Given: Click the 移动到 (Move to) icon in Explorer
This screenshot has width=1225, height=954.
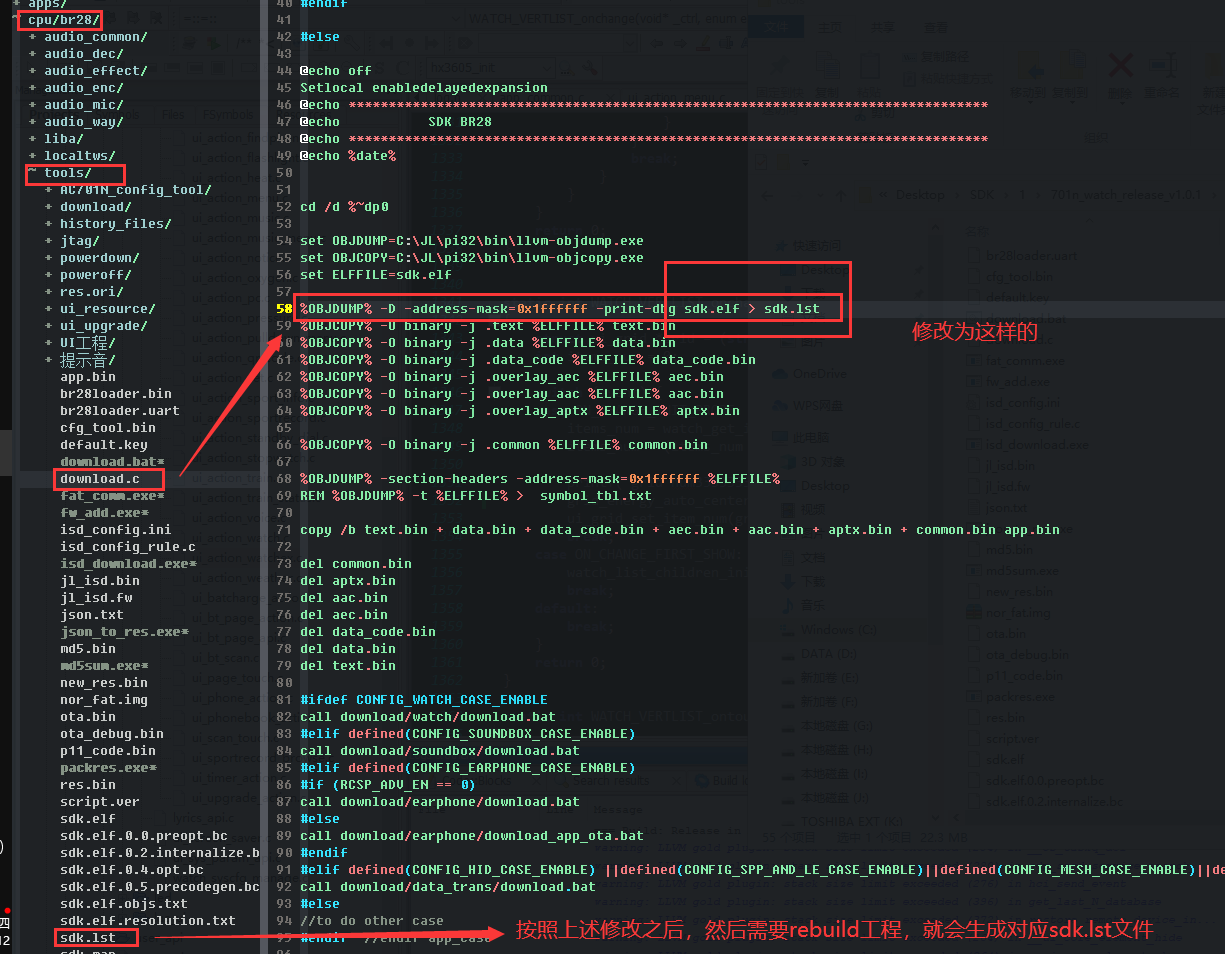Looking at the screenshot, I should 1029,67.
